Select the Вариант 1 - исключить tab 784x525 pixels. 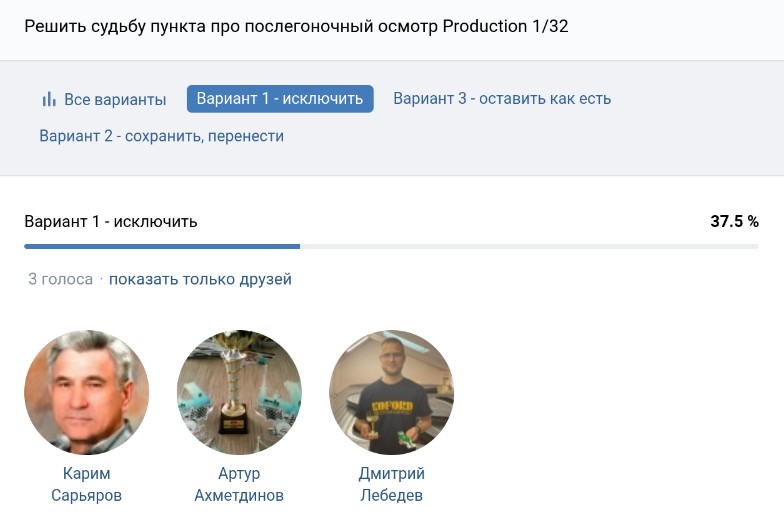pyautogui.click(x=280, y=99)
